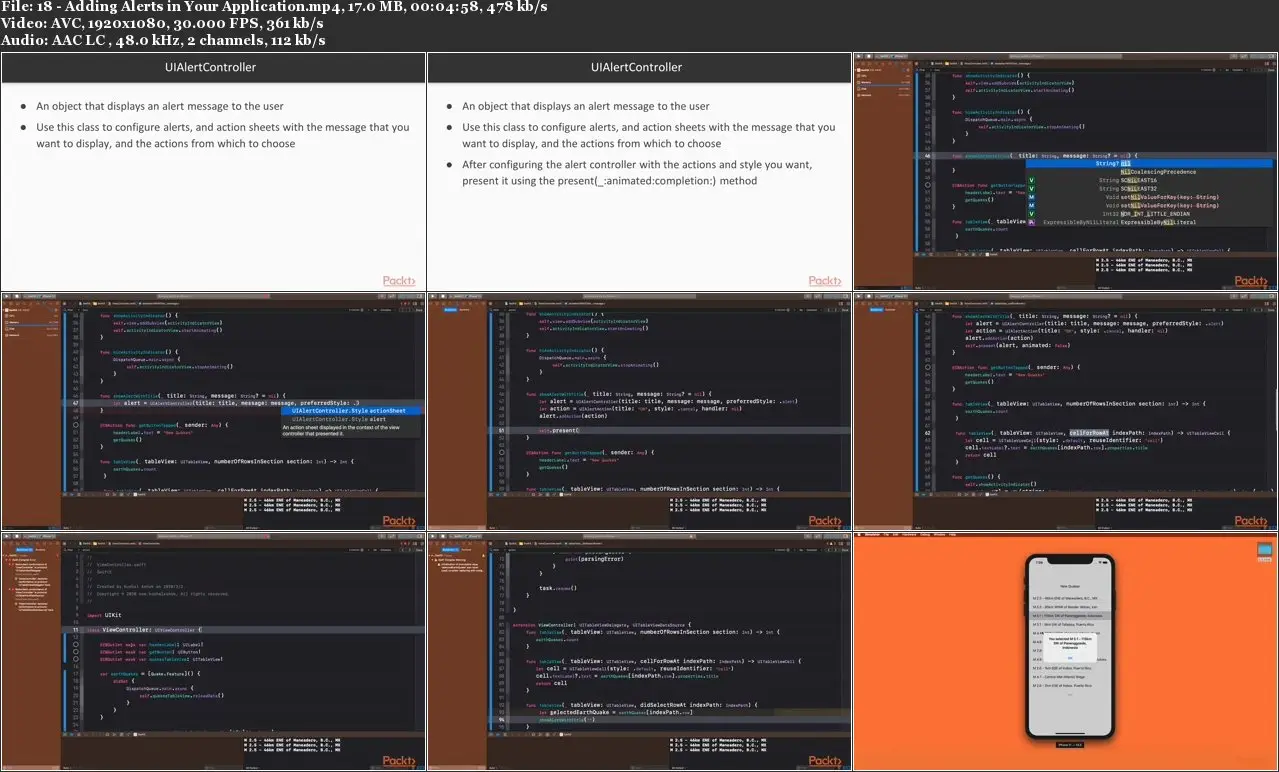
Task: Open the slide mentioning present(_:animated:completion:) method
Action: [x=640, y=172]
